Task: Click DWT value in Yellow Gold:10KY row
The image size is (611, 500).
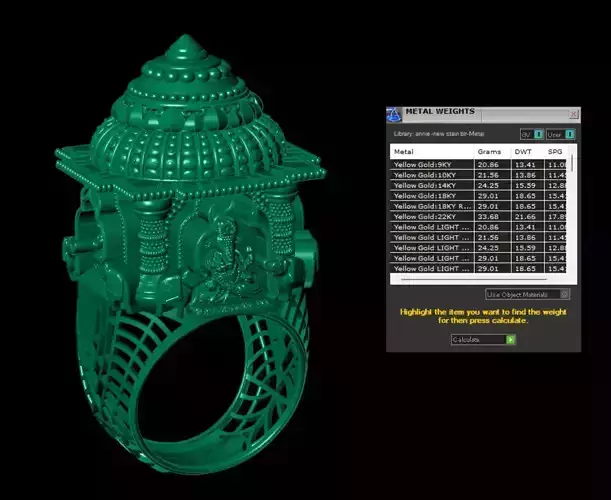Action: coord(525,175)
